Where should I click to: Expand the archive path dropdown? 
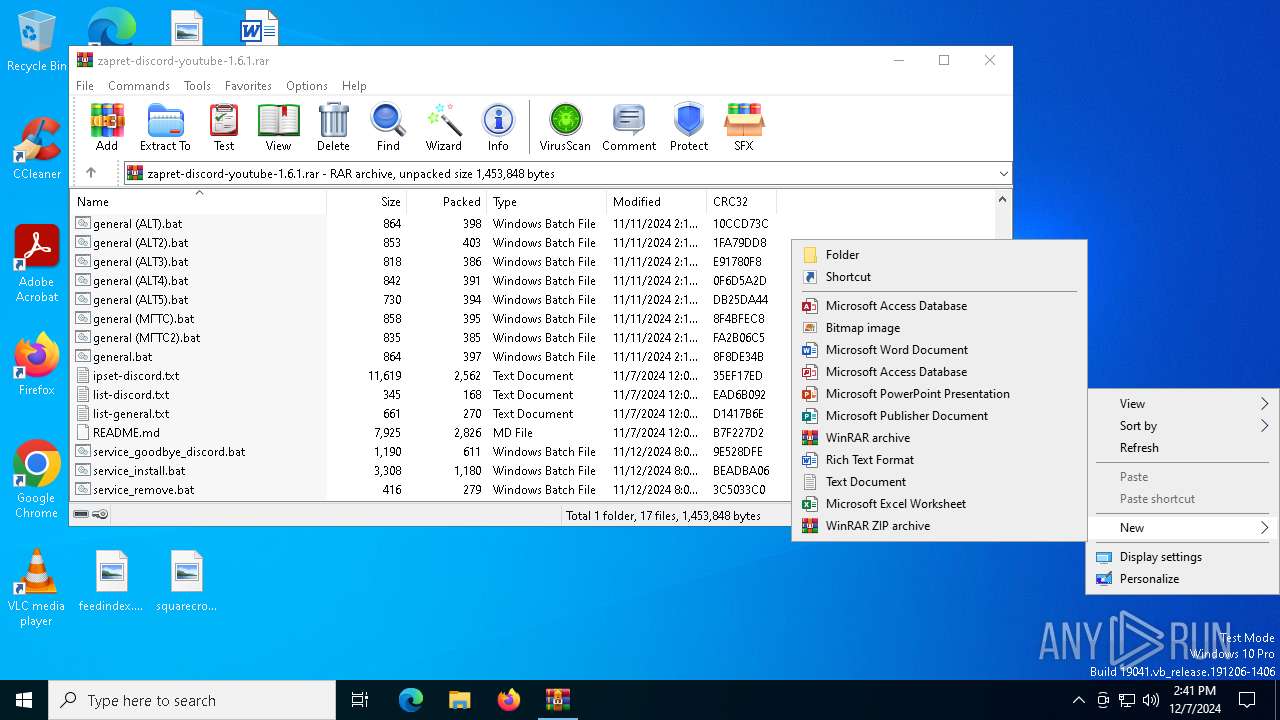pyautogui.click(x=1003, y=174)
